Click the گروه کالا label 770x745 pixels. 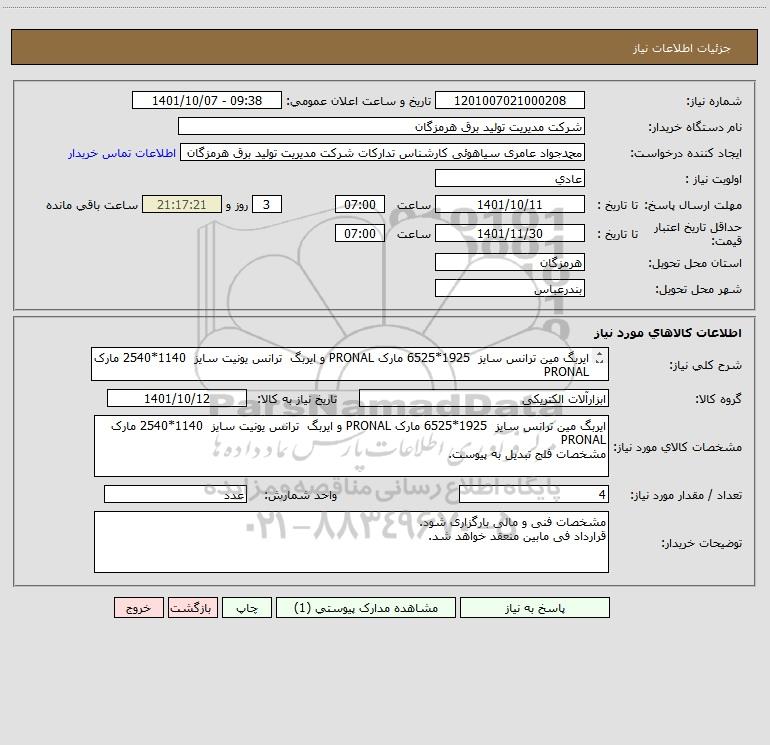click(718, 399)
